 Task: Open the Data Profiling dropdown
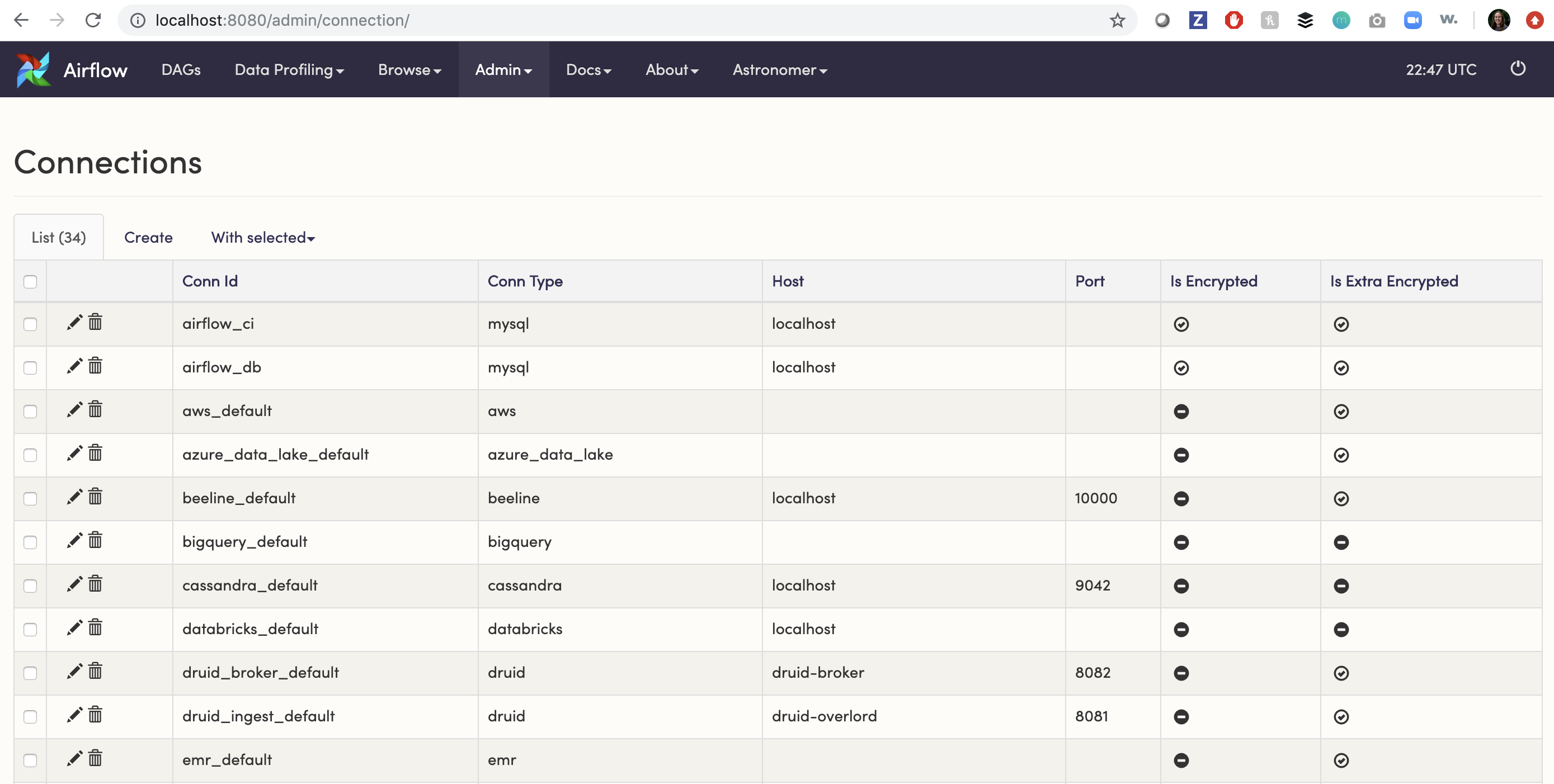pyautogui.click(x=289, y=70)
